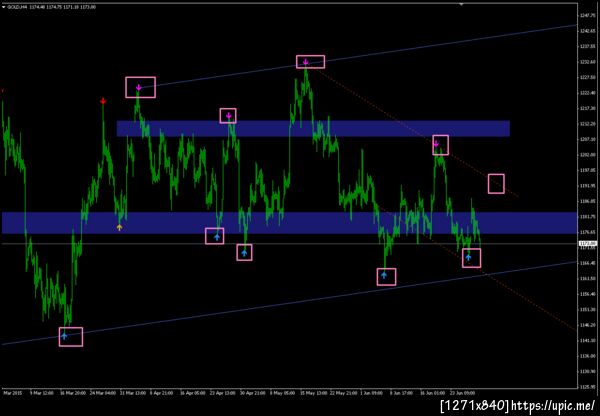This screenshot has height=416, width=600.
Task: Click the horizontal current price line
Action: tap(289, 243)
